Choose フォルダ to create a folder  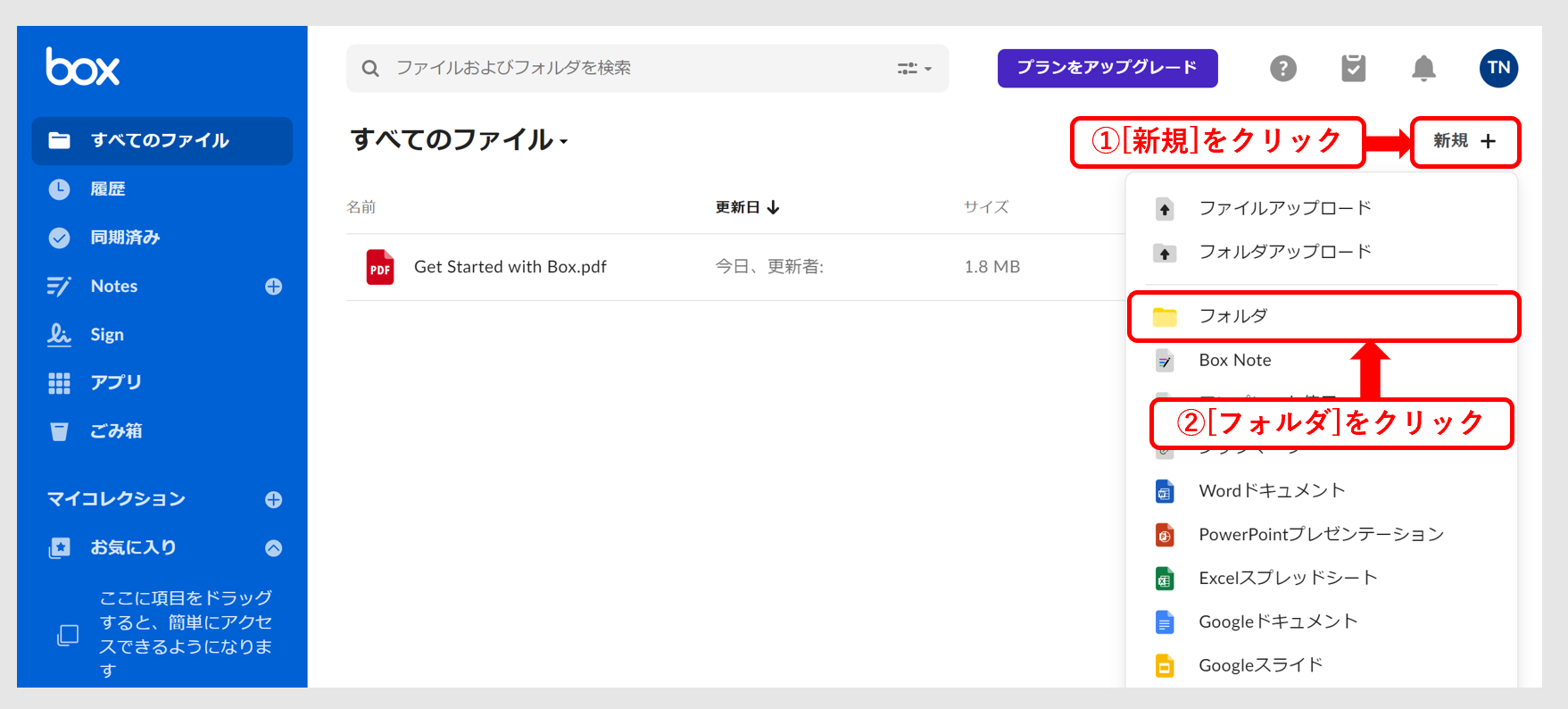[1323, 316]
